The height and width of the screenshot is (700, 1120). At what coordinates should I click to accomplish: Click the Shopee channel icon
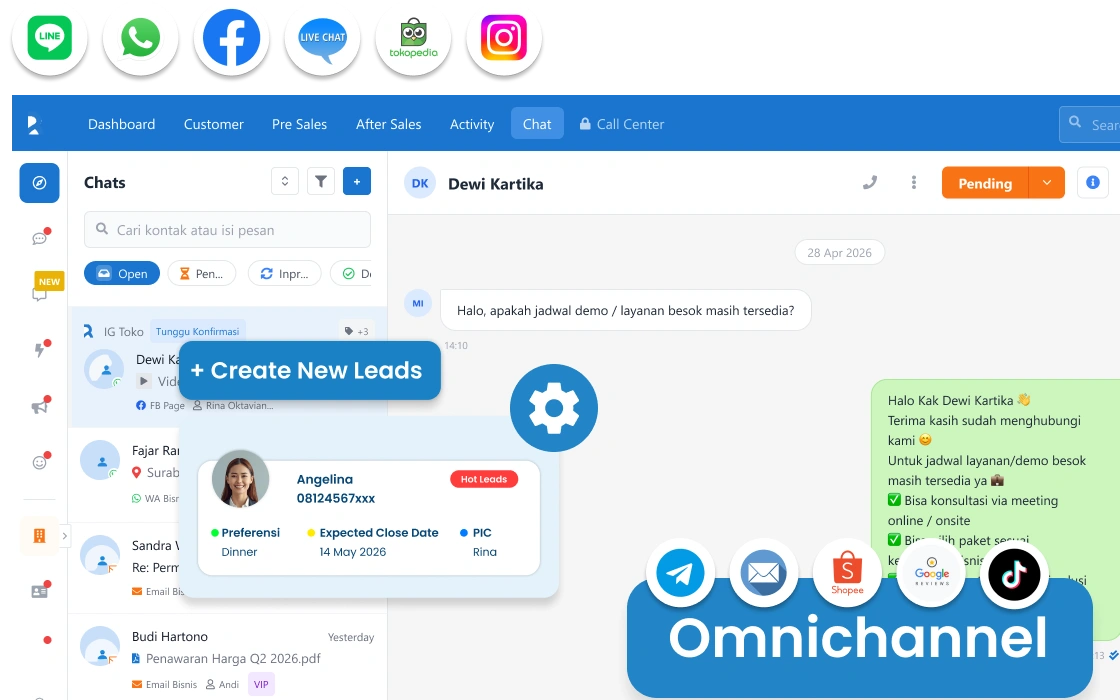click(x=847, y=573)
